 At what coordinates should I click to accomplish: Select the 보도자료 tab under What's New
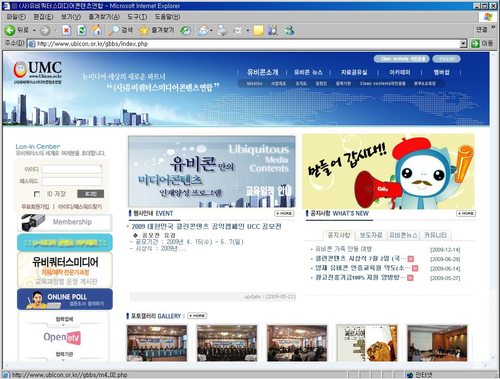371,235
